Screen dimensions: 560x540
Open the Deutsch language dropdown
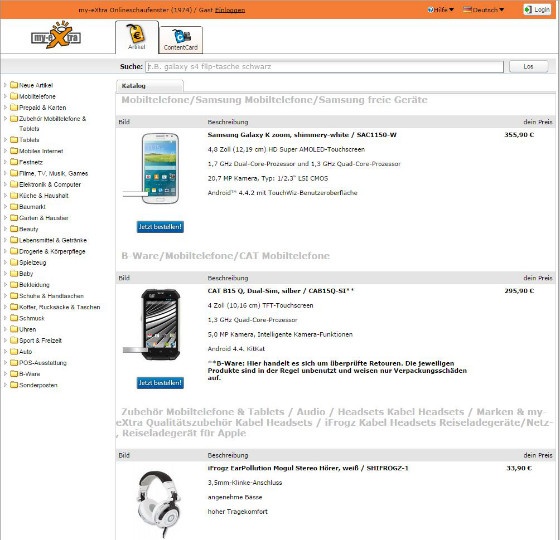tap(484, 10)
